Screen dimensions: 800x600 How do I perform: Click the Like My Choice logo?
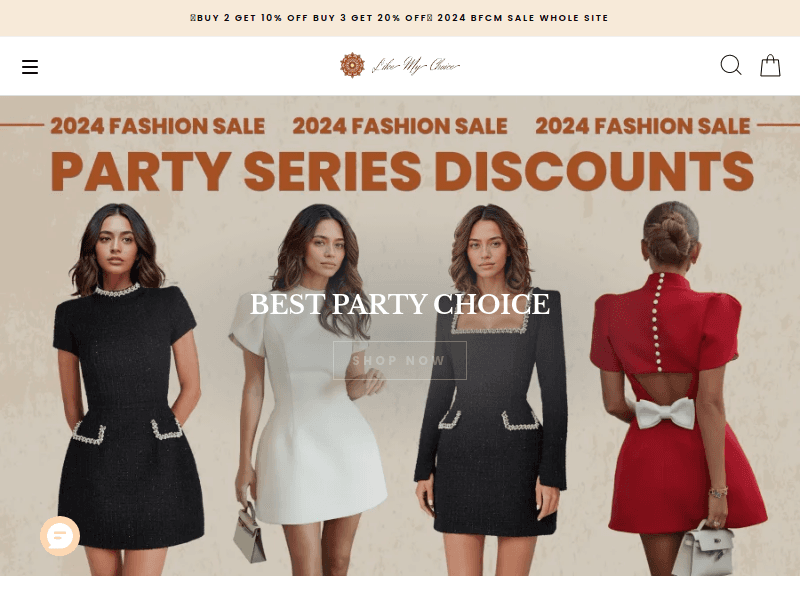point(400,65)
